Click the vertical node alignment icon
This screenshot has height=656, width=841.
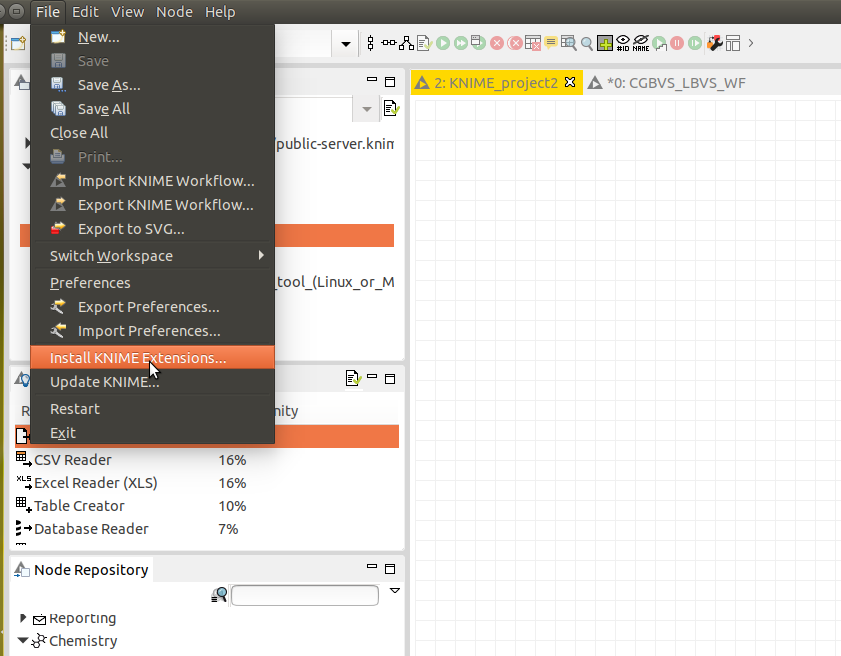371,43
